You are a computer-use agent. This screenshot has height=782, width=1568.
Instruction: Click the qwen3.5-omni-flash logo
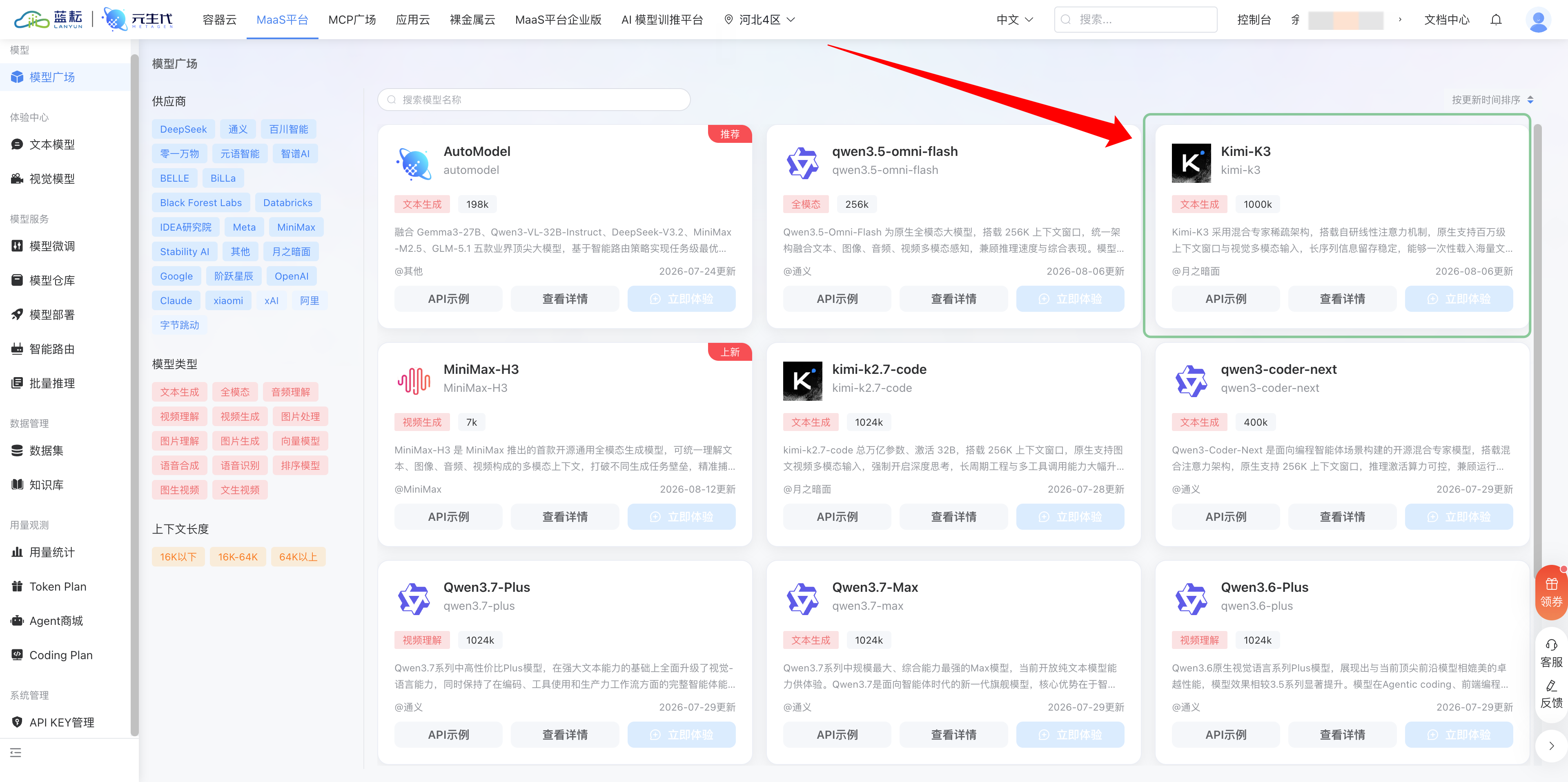click(802, 162)
